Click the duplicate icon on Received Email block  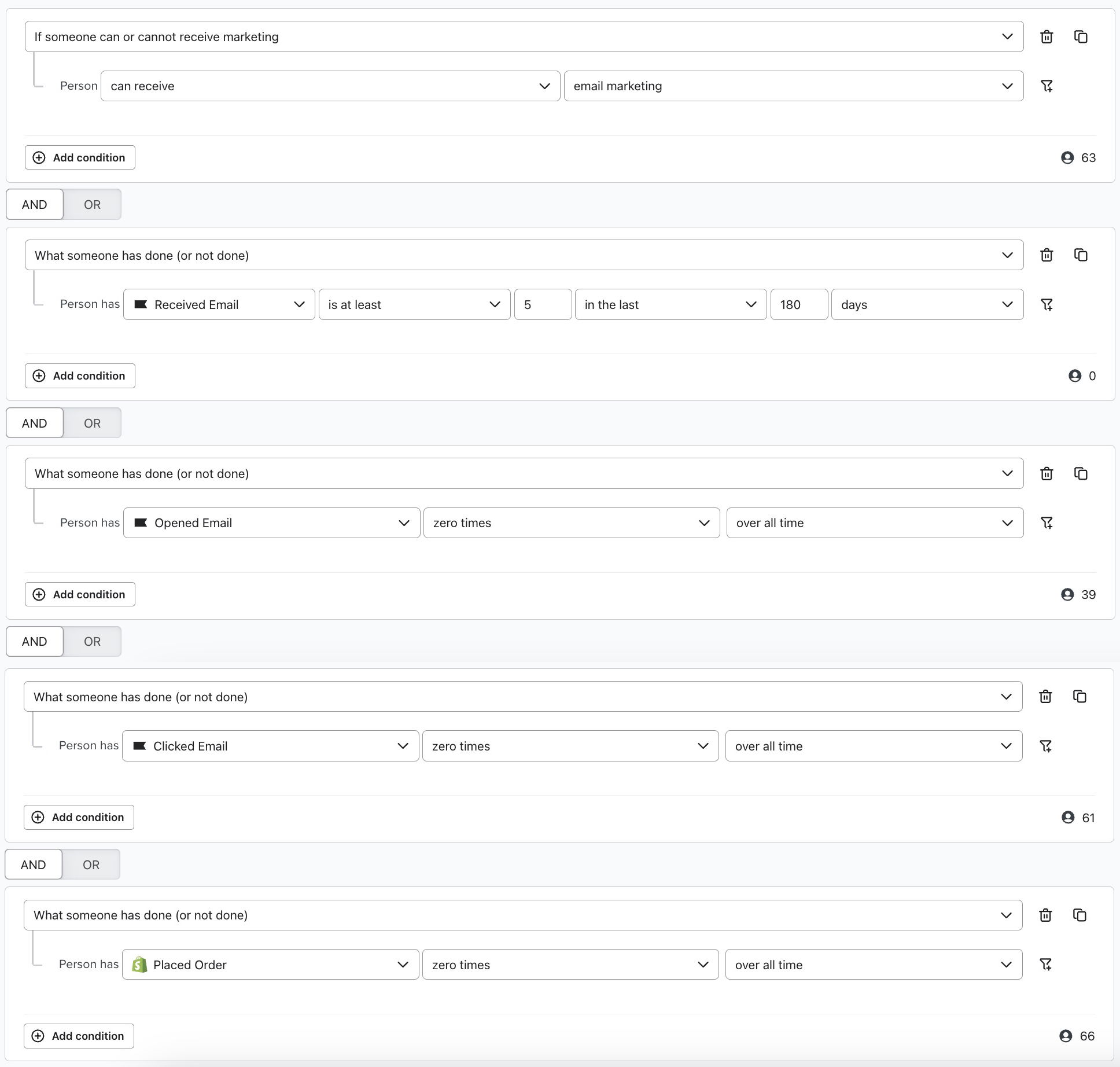point(1082,255)
